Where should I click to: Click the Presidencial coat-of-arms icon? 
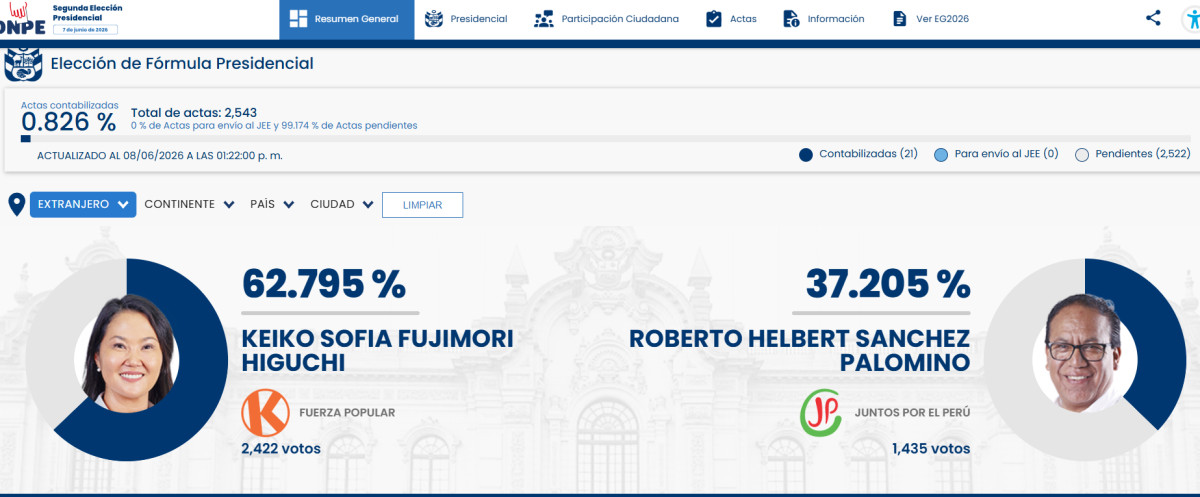coord(434,19)
